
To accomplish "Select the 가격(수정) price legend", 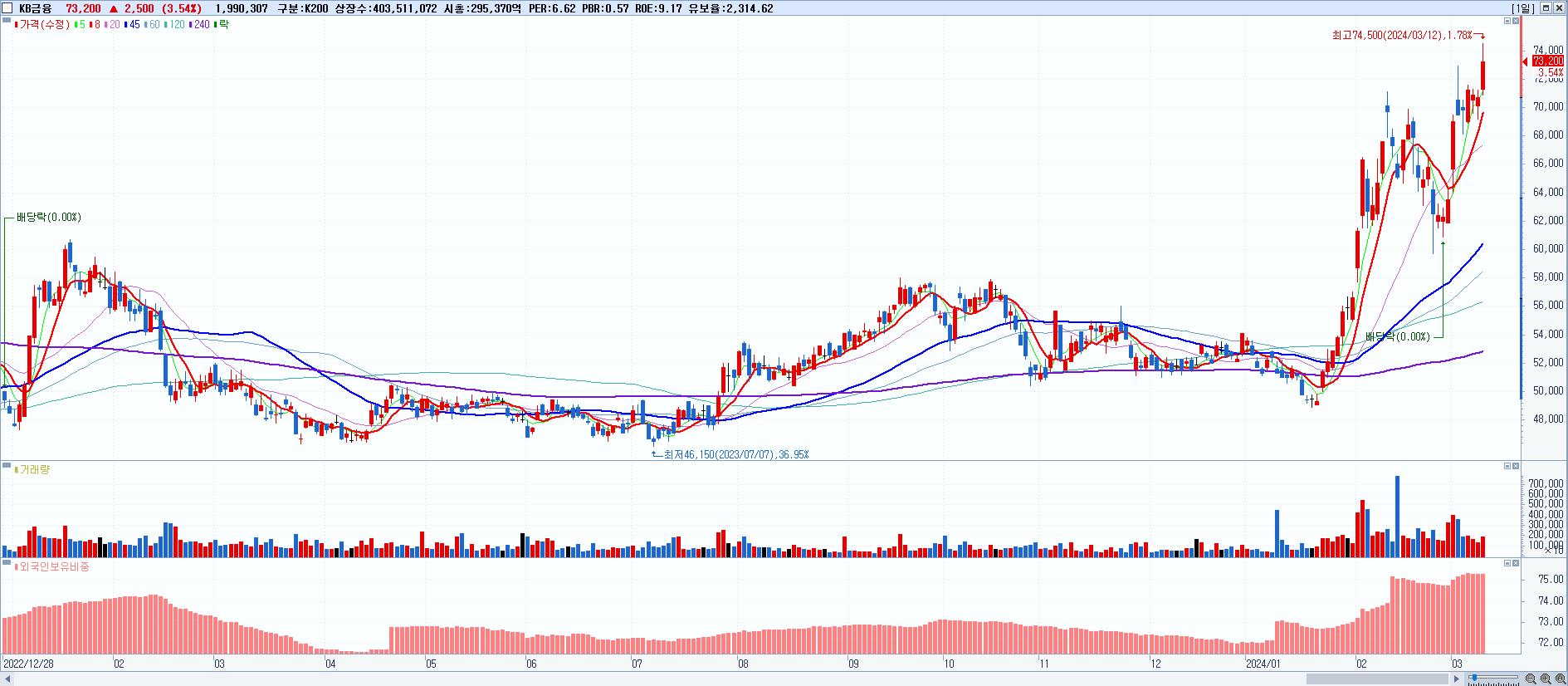I will [44, 25].
